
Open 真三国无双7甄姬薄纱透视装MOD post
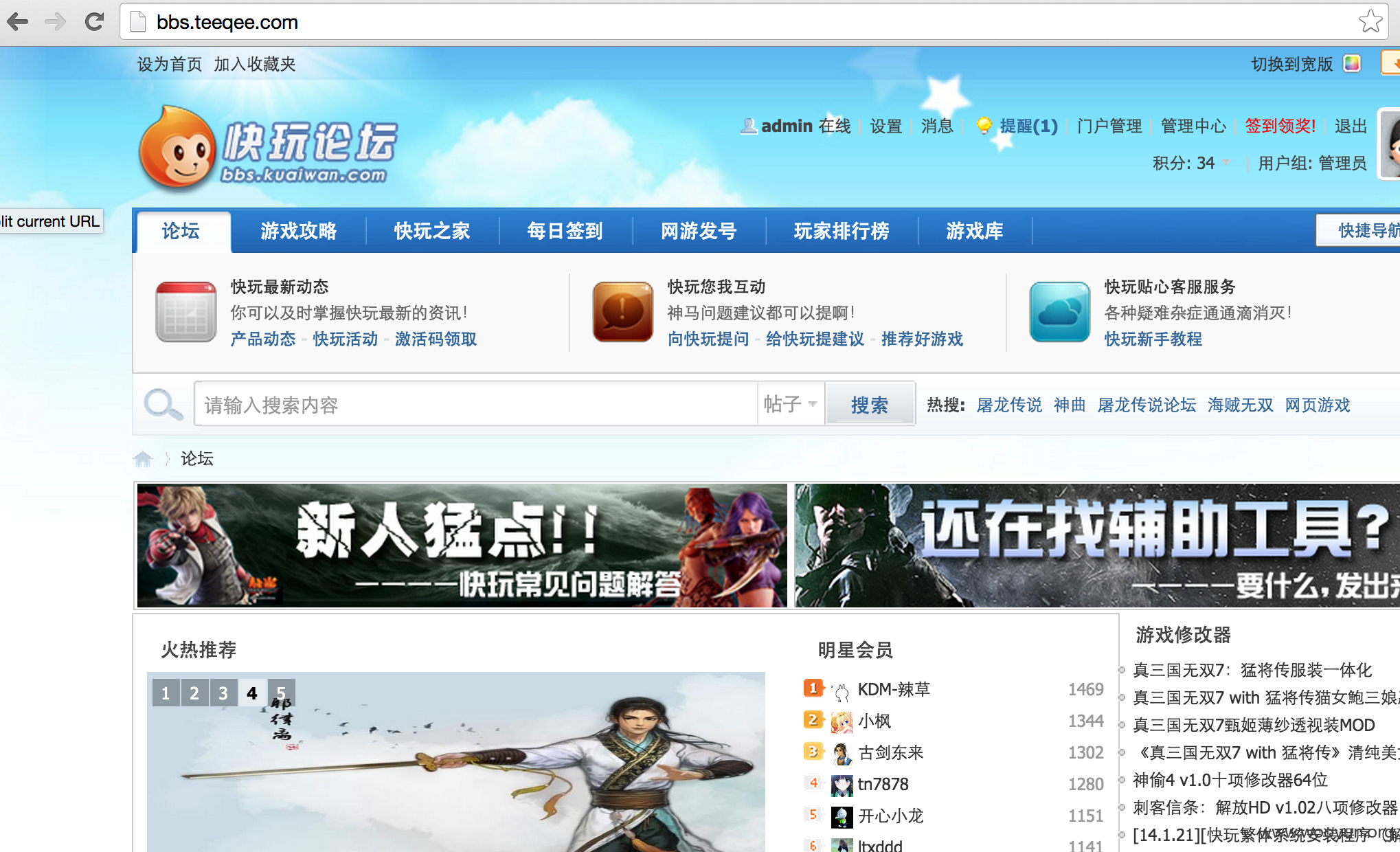[1254, 725]
